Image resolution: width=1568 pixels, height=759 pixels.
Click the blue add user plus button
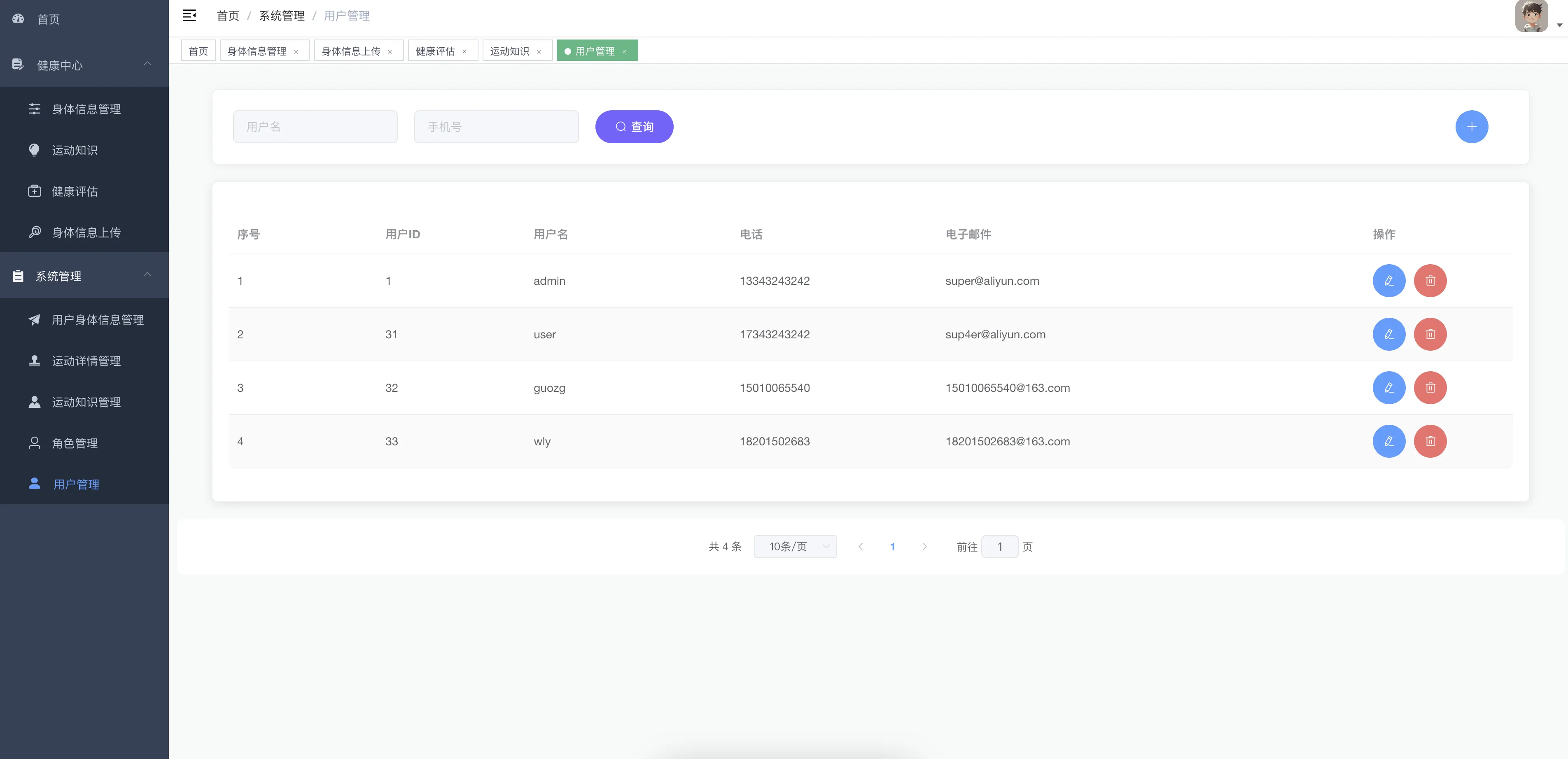coord(1471,127)
